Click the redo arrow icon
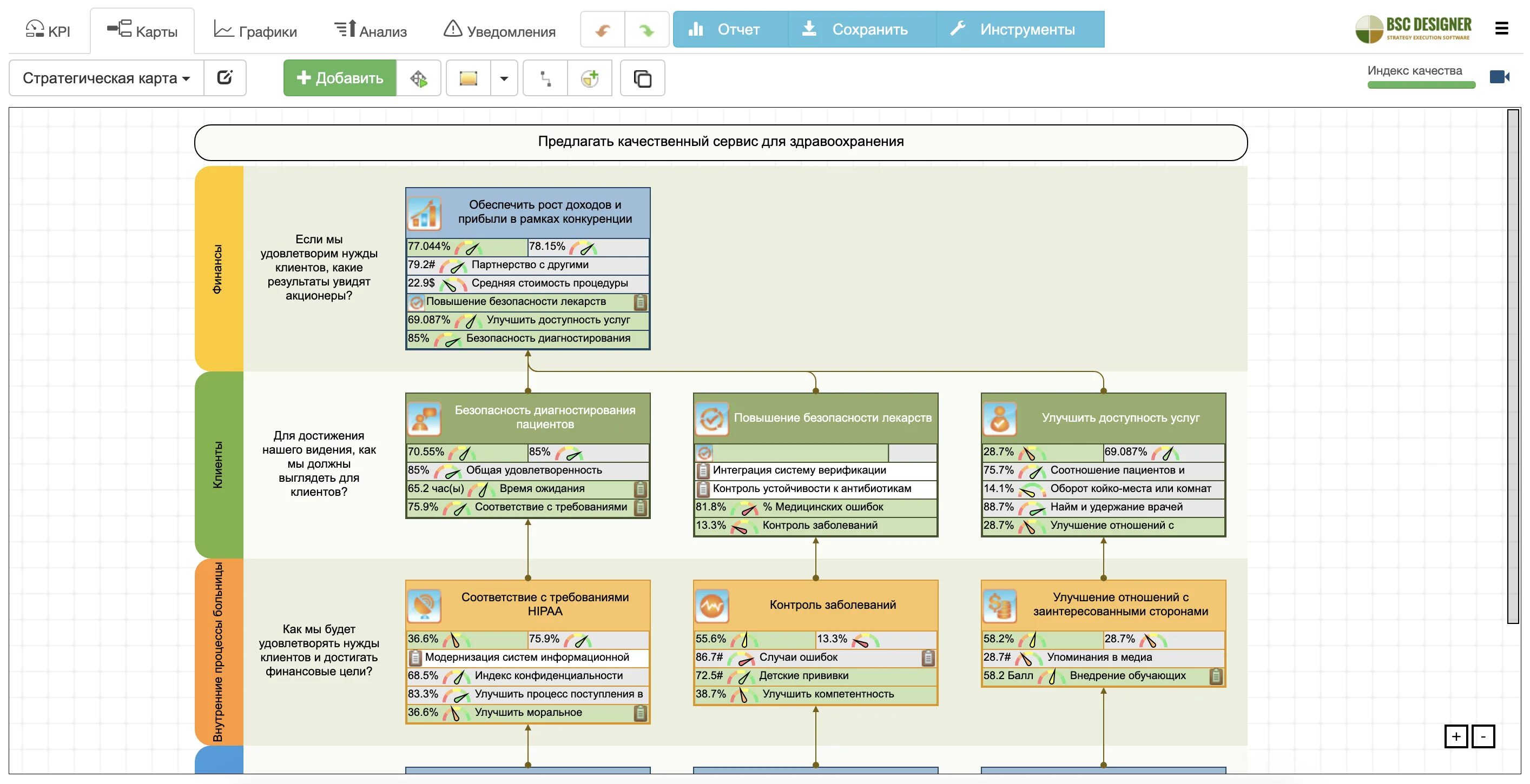Image resolution: width=1530 pixels, height=784 pixels. click(x=646, y=30)
